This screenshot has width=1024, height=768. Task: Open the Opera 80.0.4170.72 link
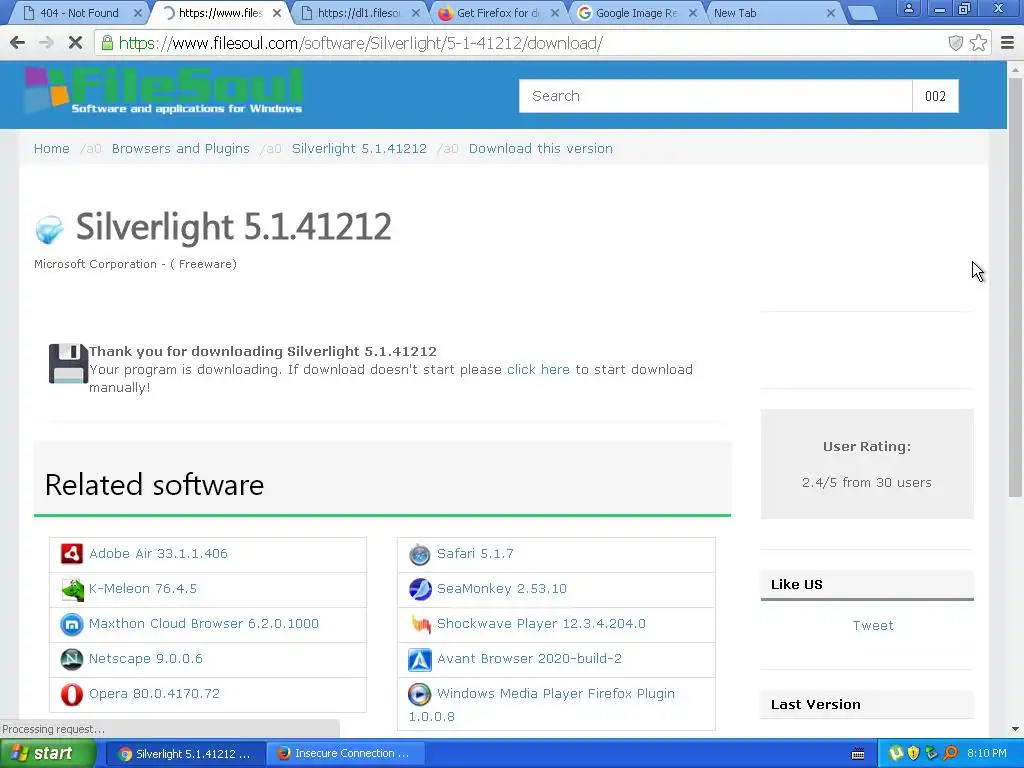tap(154, 694)
